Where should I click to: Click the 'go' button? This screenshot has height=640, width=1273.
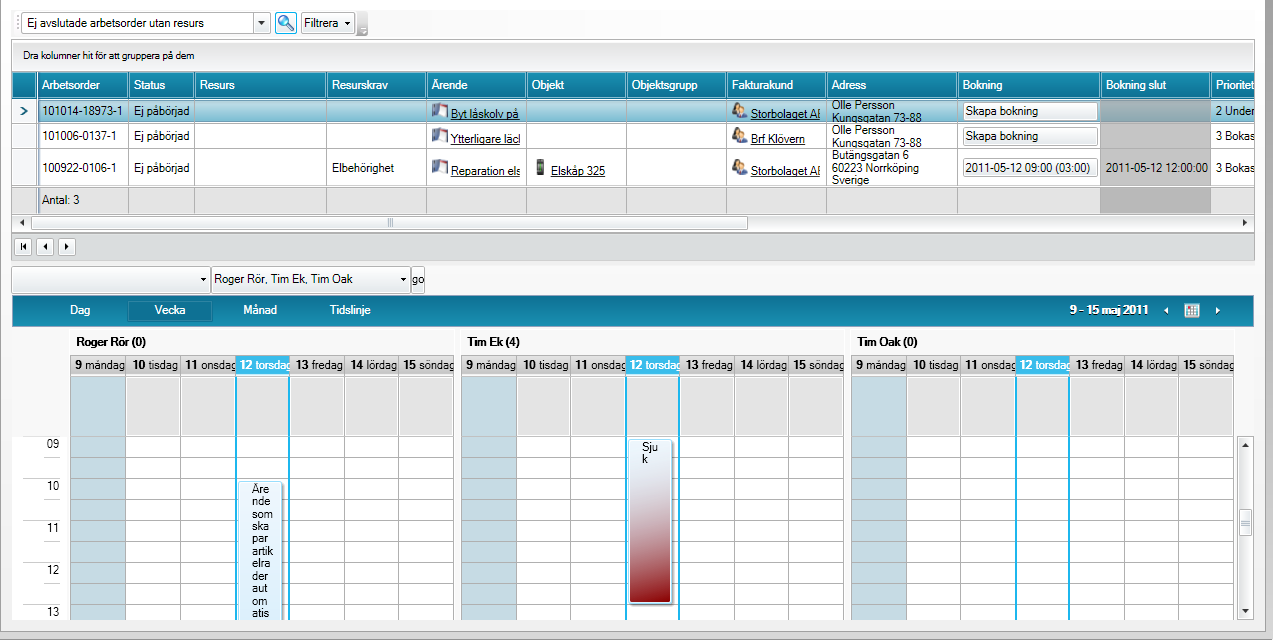418,279
